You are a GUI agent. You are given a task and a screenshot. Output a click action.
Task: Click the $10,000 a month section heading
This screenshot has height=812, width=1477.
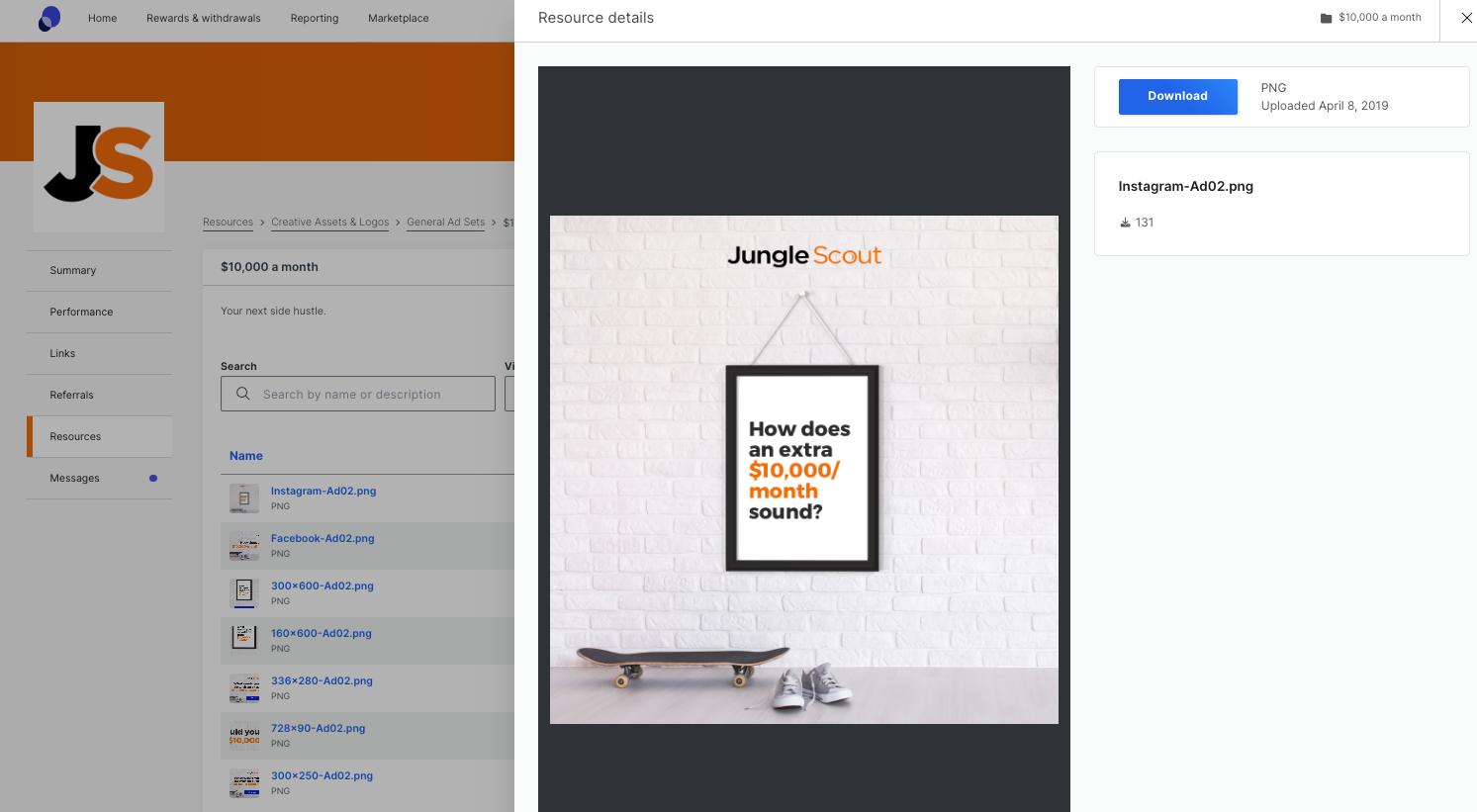269,267
